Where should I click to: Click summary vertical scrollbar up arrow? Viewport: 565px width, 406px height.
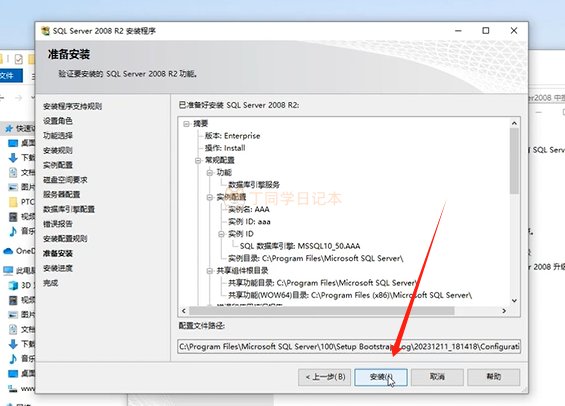514,123
